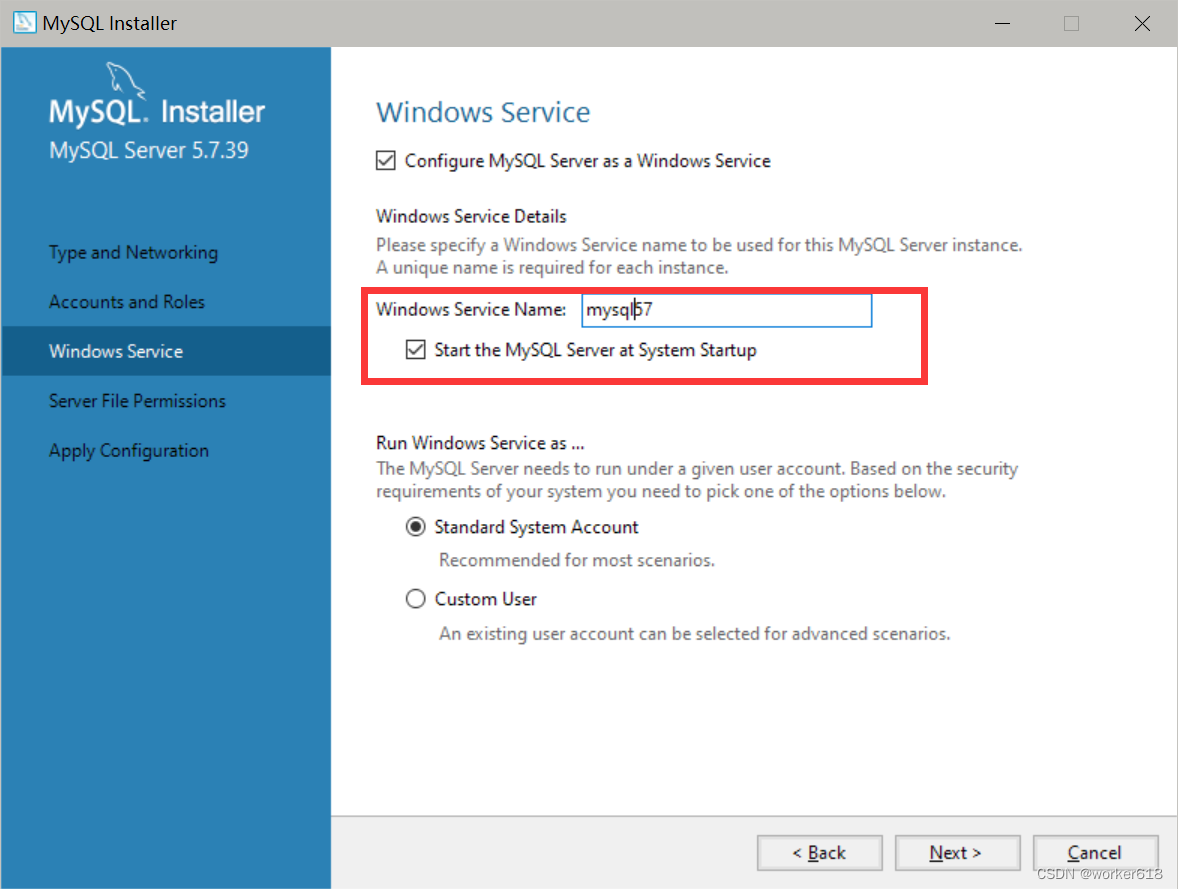Cancel the MySQL installer
Screen dimensions: 1178x889
[x=1095, y=853]
